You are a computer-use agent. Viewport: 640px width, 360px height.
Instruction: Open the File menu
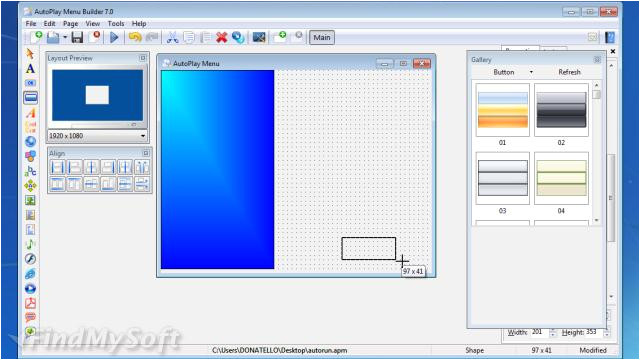click(x=31, y=24)
